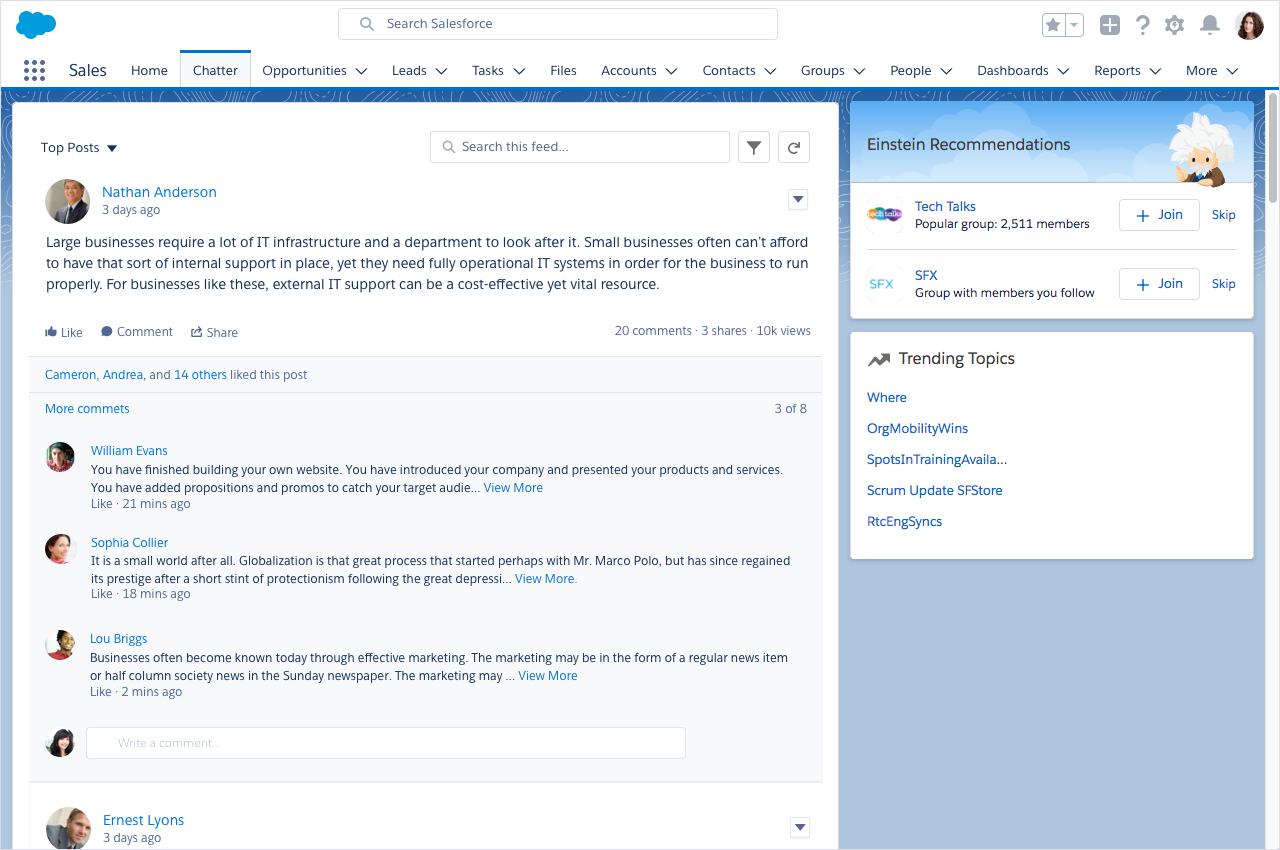The width and height of the screenshot is (1280, 850).
Task: Open the feed filter icon
Action: 754,146
